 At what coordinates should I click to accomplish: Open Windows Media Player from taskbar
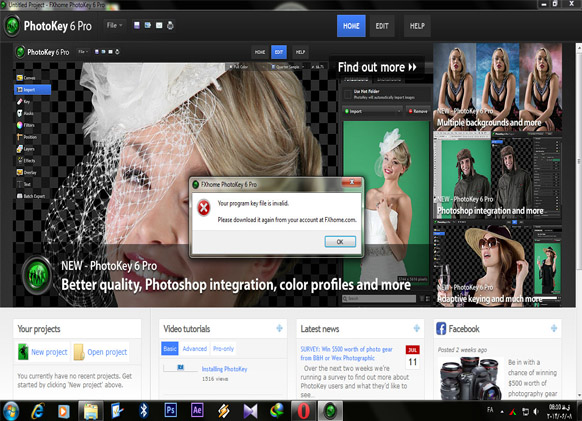63,411
